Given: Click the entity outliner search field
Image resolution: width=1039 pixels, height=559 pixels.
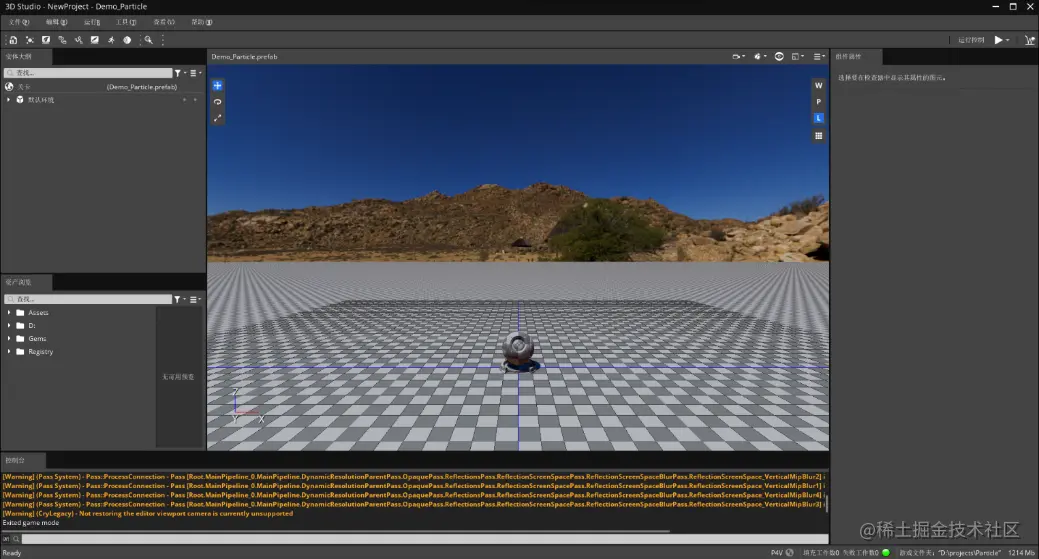Looking at the screenshot, I should point(88,73).
